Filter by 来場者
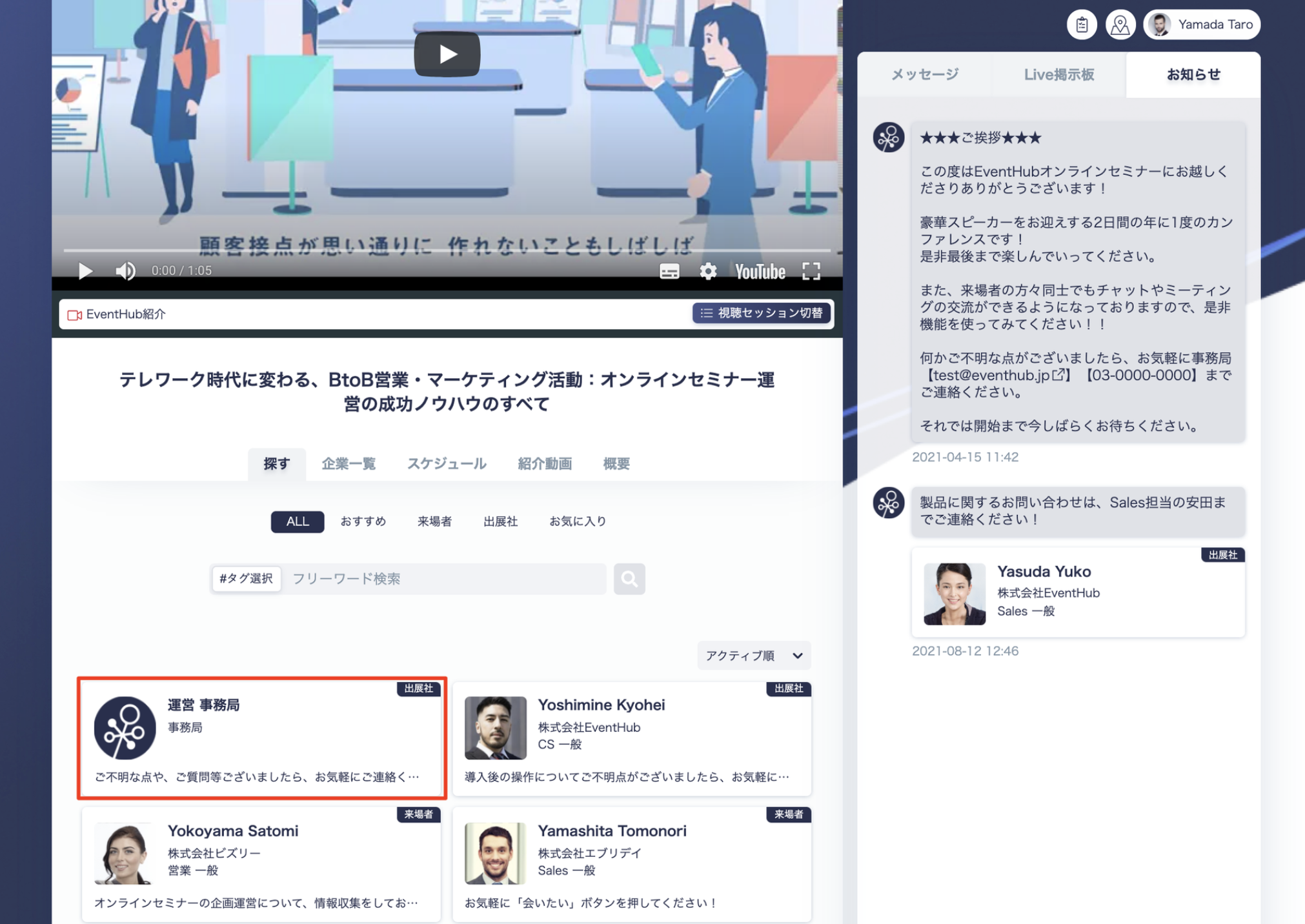This screenshot has height=924, width=1305. click(x=434, y=521)
